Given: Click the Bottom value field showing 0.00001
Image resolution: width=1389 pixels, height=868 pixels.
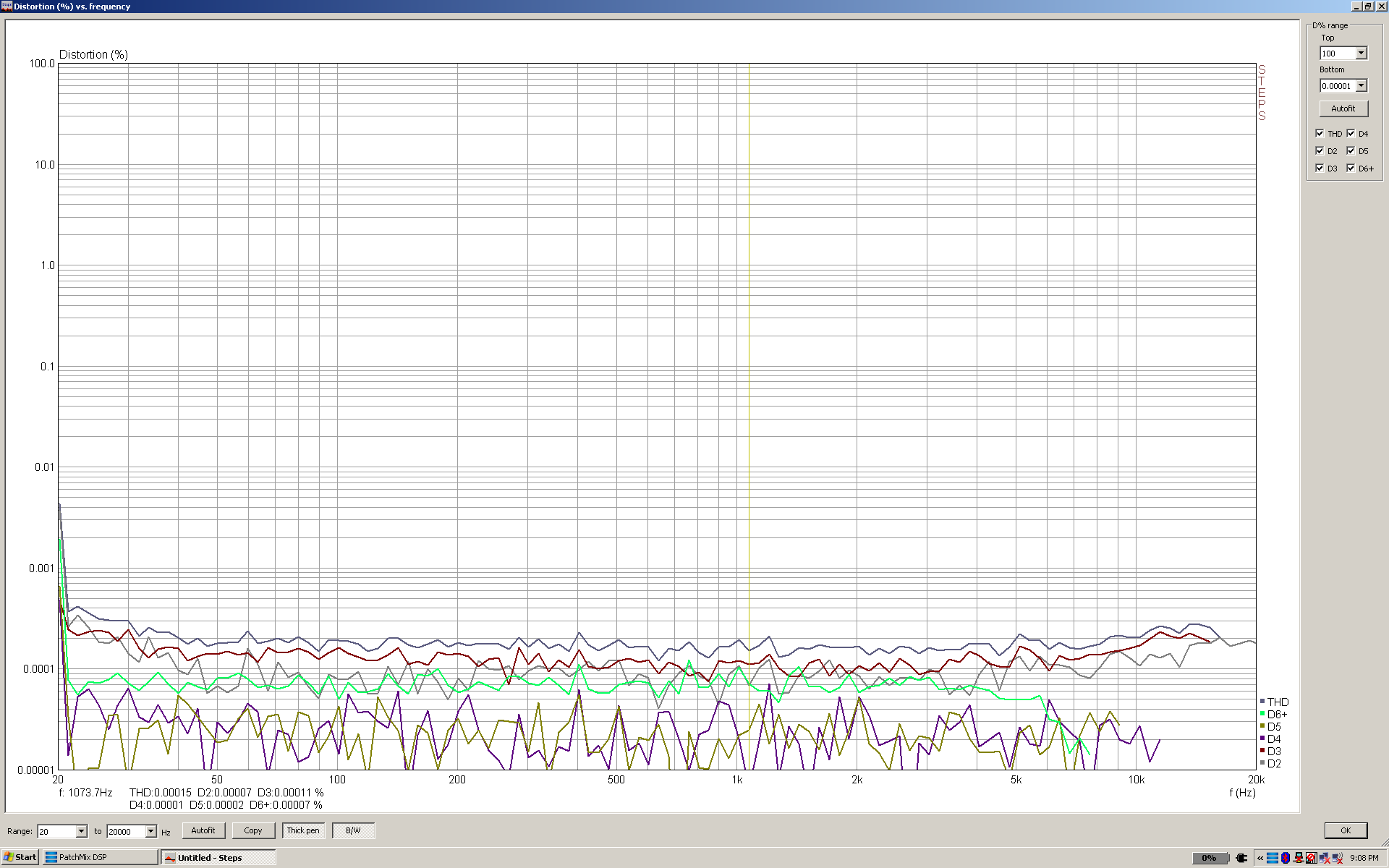Looking at the screenshot, I should point(1337,85).
